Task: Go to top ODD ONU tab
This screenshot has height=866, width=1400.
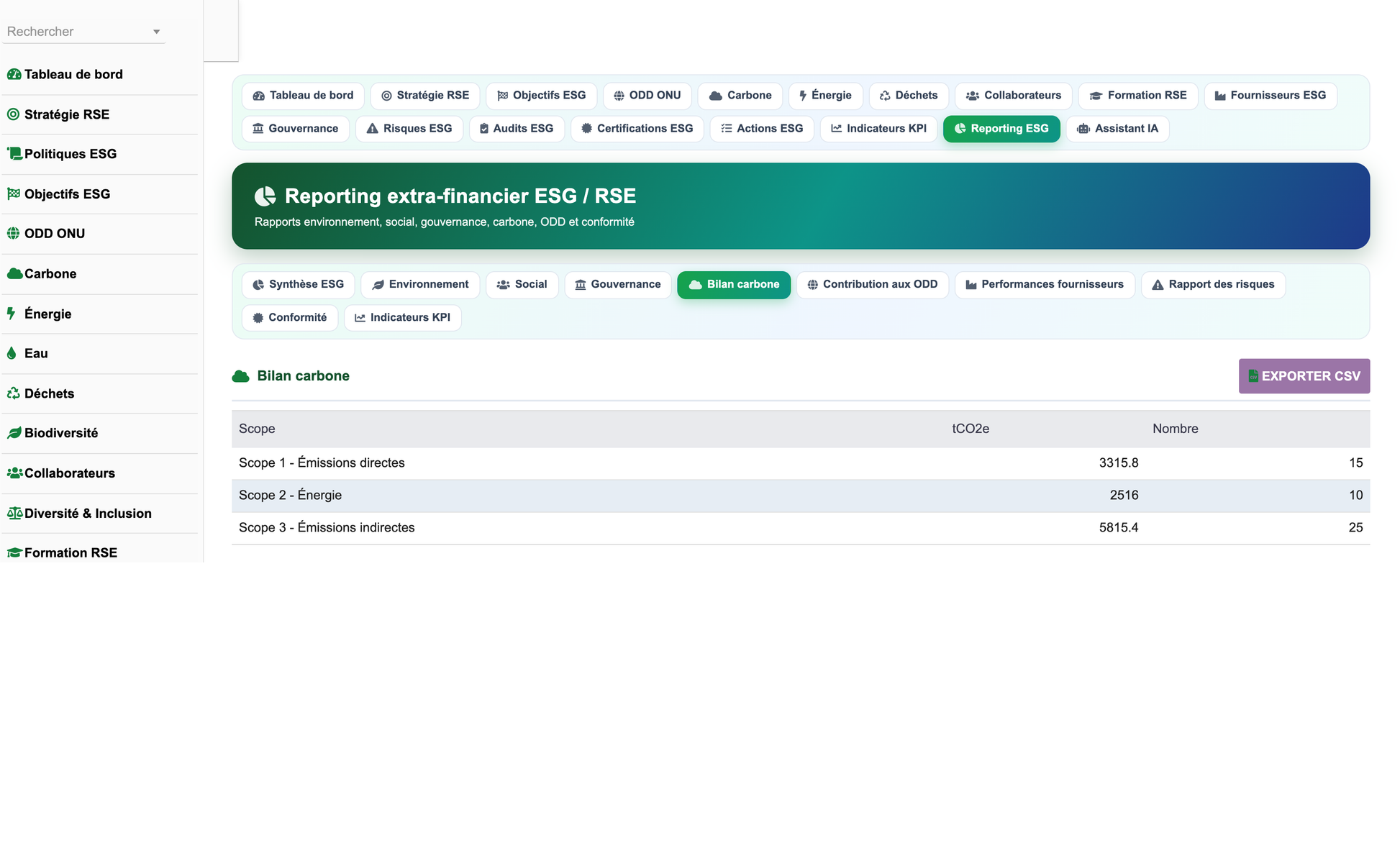Action: (647, 96)
